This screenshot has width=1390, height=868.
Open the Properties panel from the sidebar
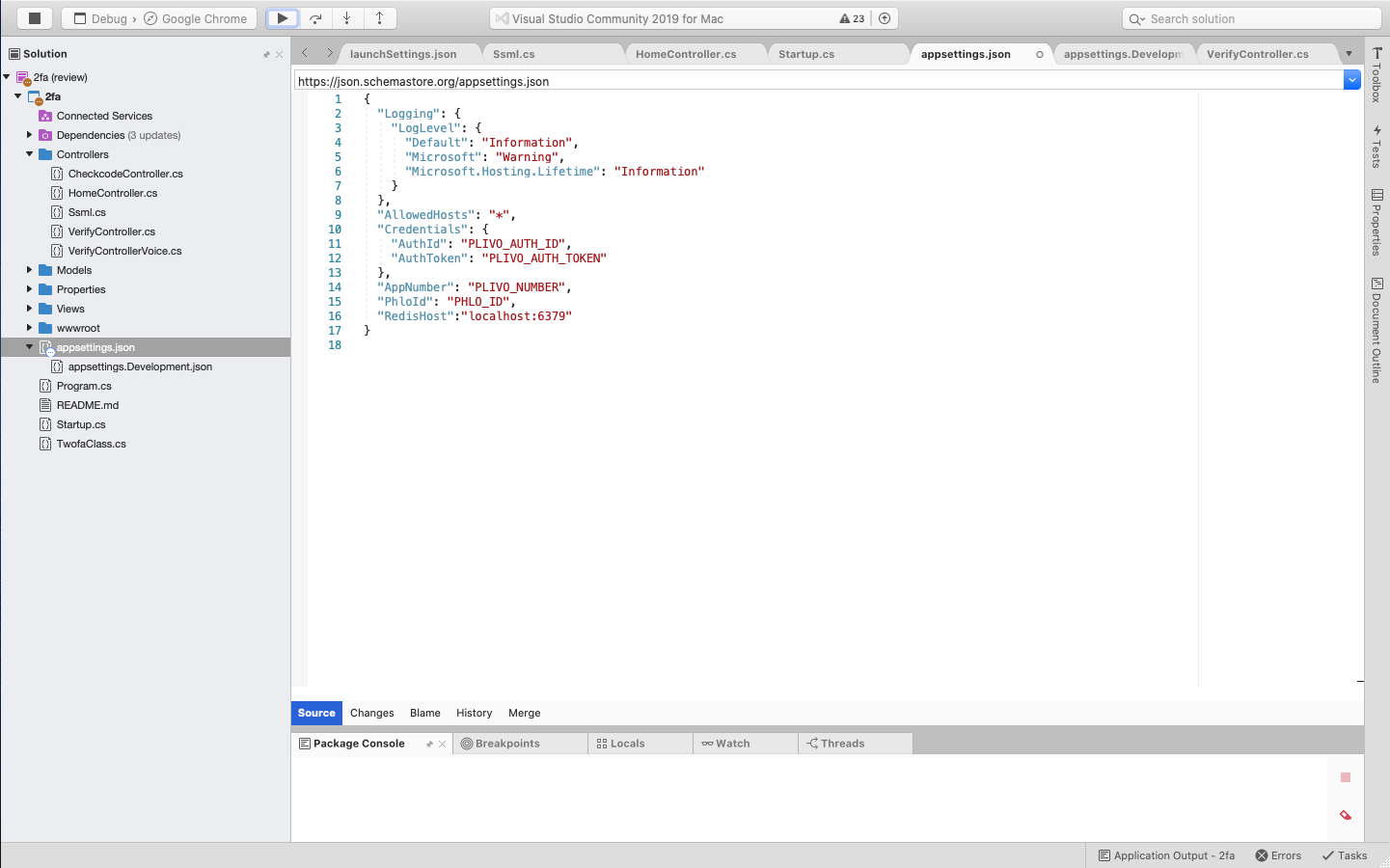[x=1377, y=222]
